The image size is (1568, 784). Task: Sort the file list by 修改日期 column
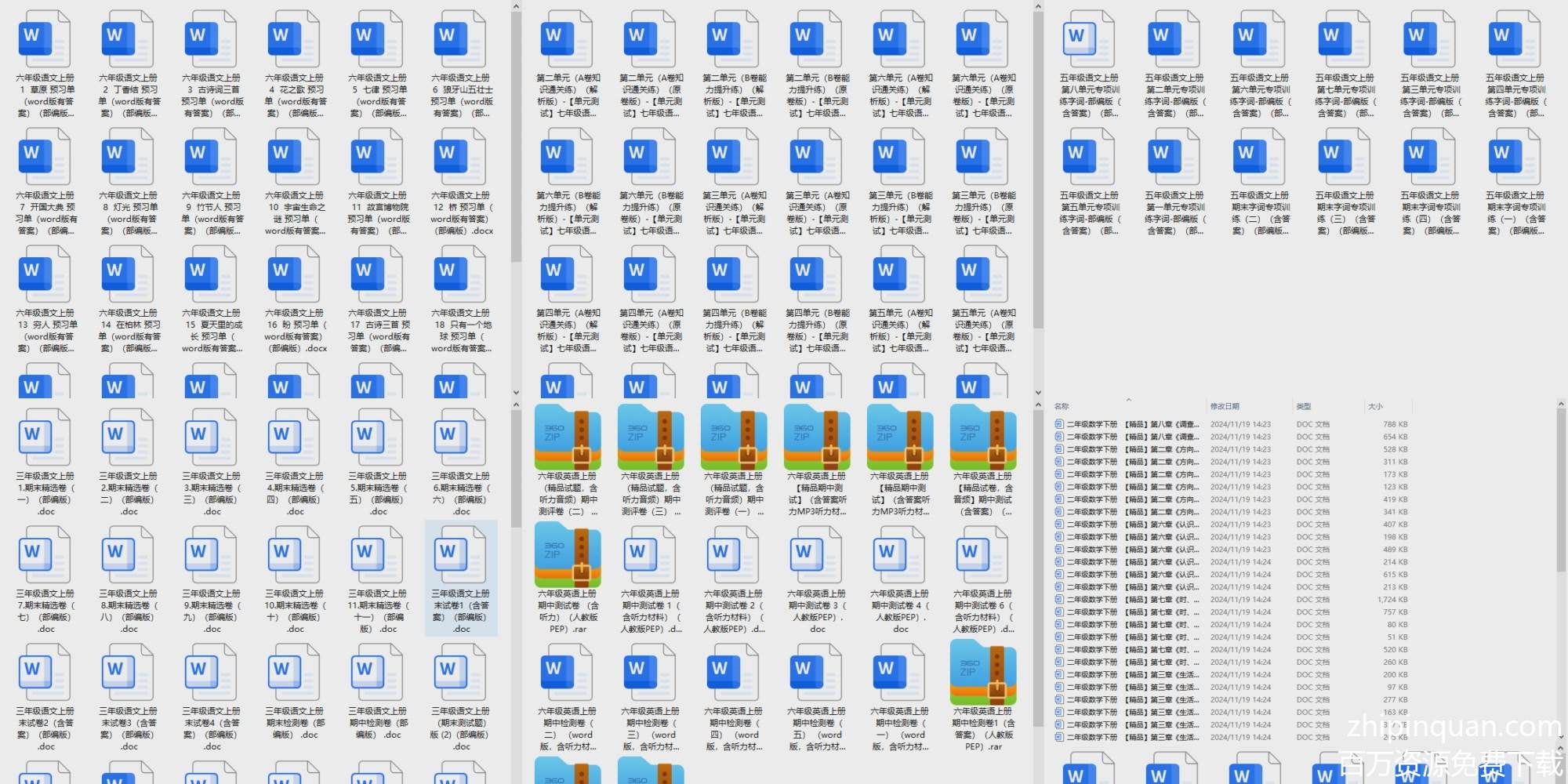click(1225, 406)
